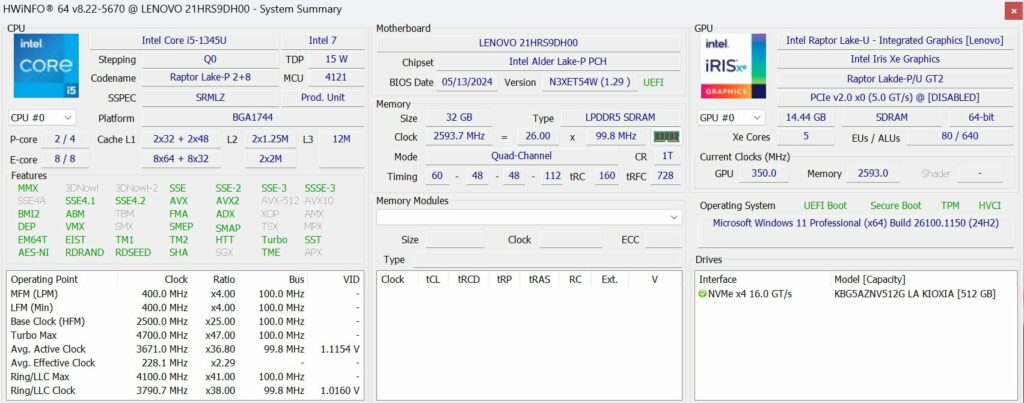Click the tRAS column header in modules table

tap(539, 280)
